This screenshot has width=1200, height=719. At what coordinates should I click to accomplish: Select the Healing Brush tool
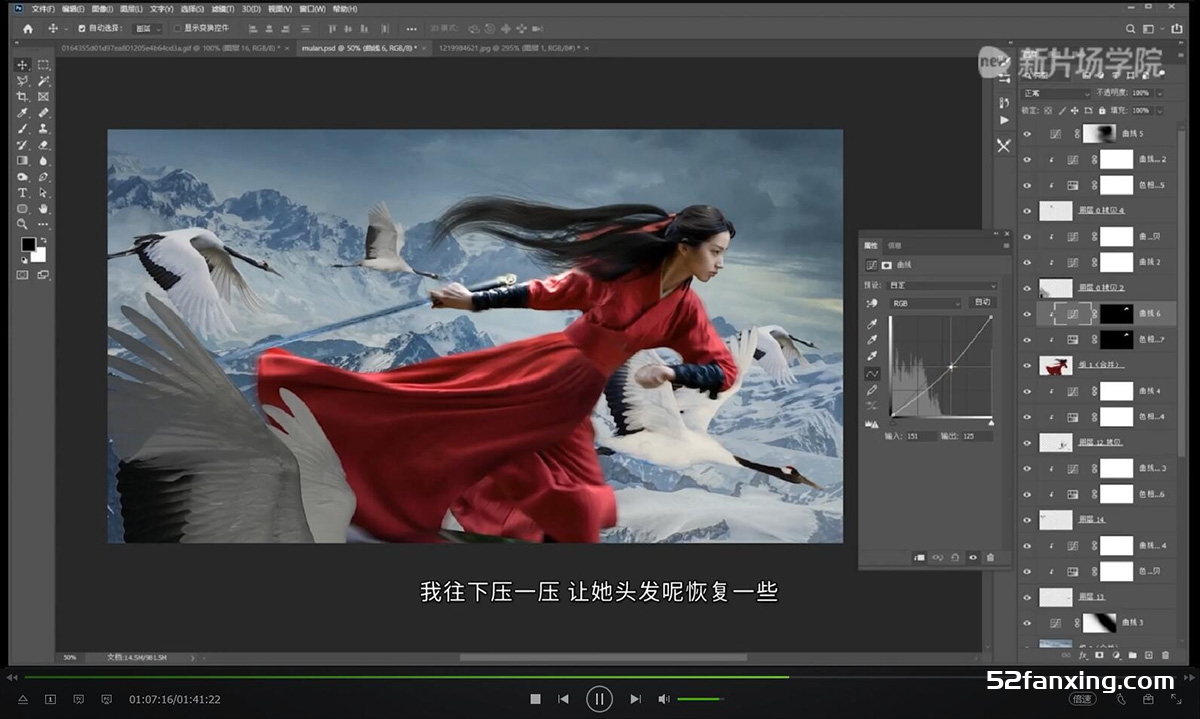(x=43, y=113)
